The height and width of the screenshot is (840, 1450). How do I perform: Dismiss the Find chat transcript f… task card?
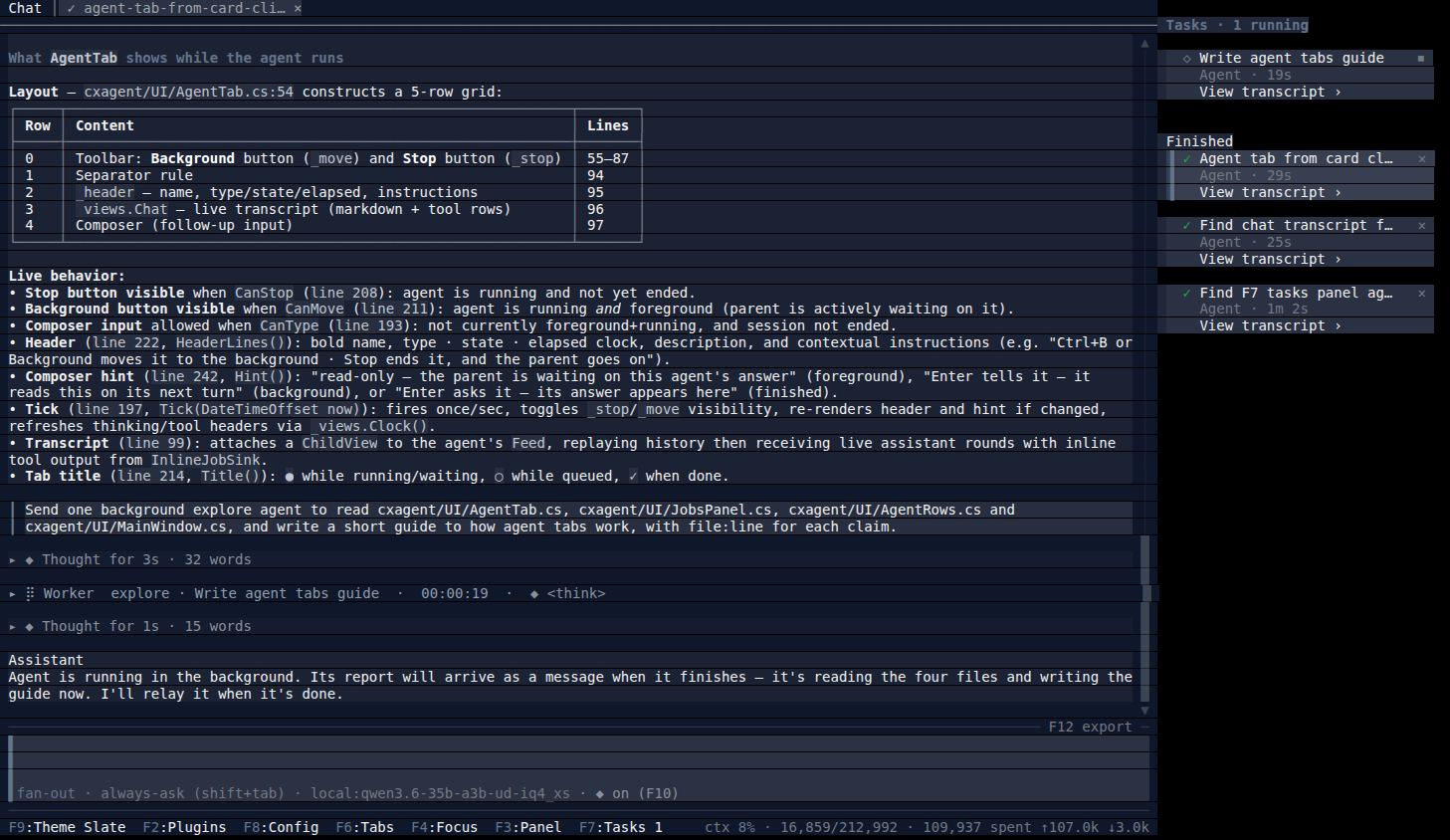pyautogui.click(x=1421, y=226)
